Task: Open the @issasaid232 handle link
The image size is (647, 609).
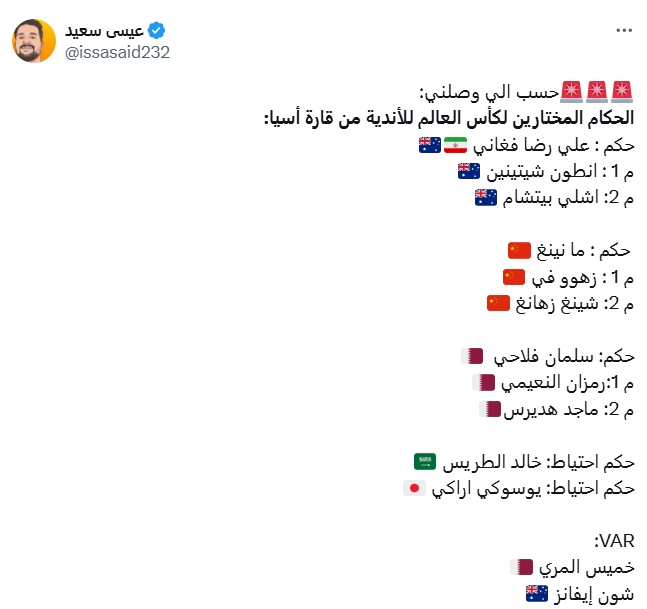Action: pyautogui.click(x=117, y=52)
